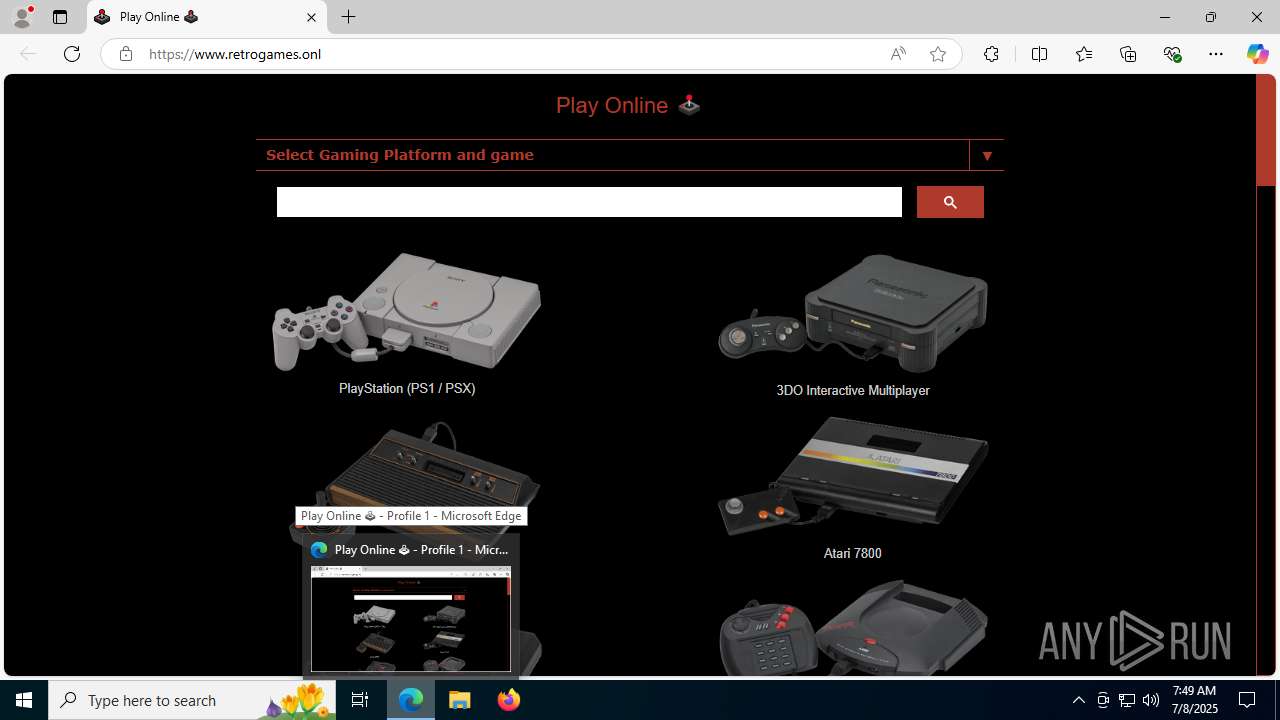This screenshot has width=1280, height=720.
Task: Toggle Split screen view icon
Action: (x=1039, y=54)
